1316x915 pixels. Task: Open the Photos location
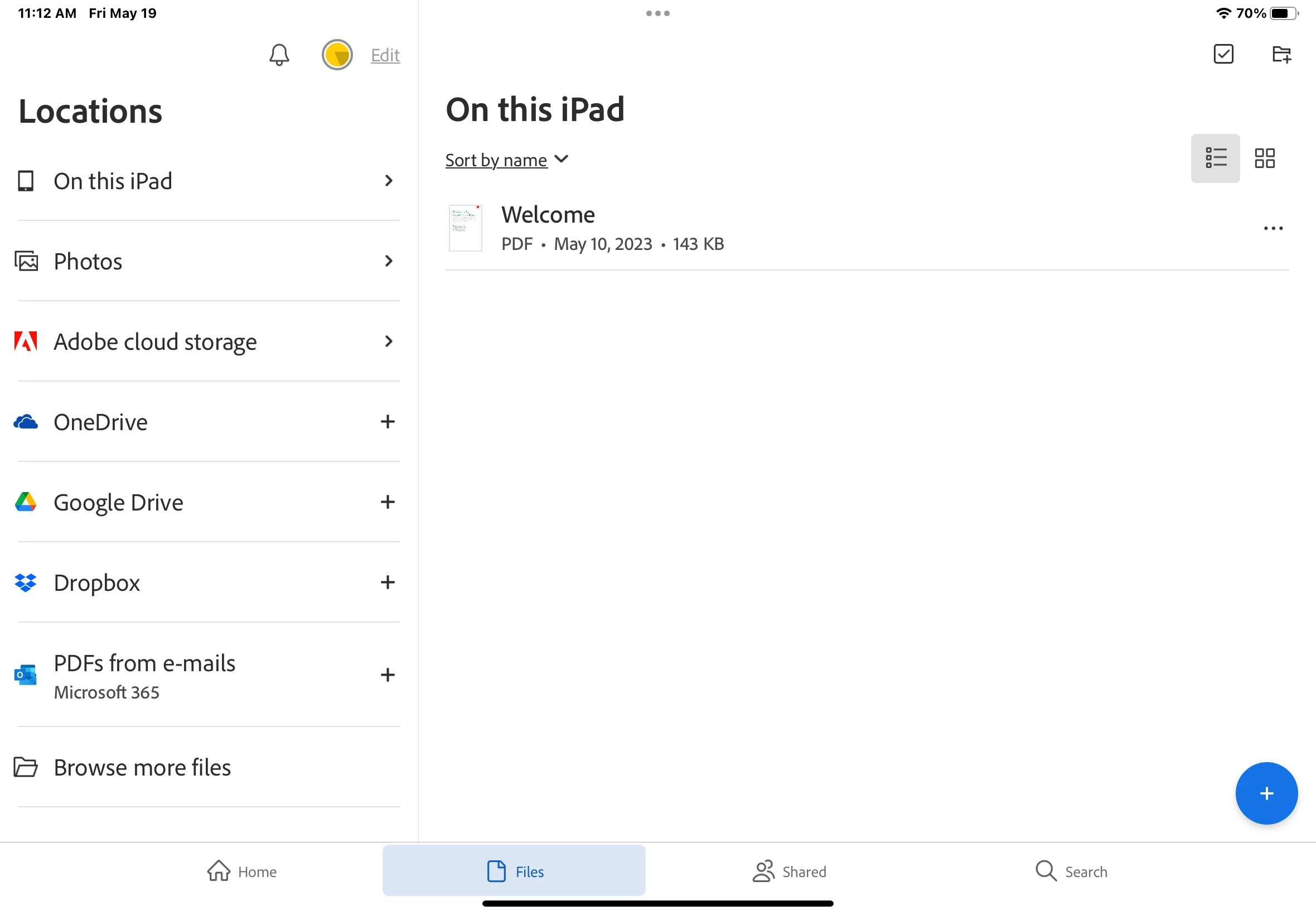(x=88, y=262)
